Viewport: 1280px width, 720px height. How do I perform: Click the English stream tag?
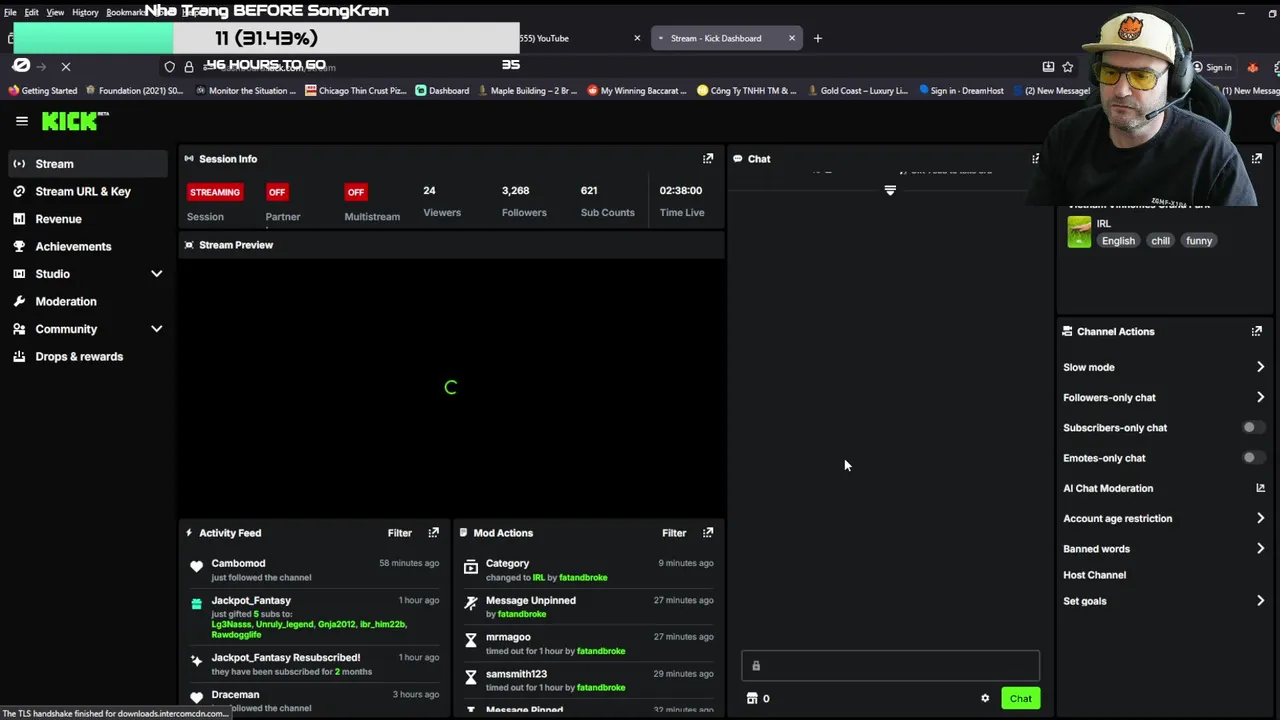(1118, 240)
